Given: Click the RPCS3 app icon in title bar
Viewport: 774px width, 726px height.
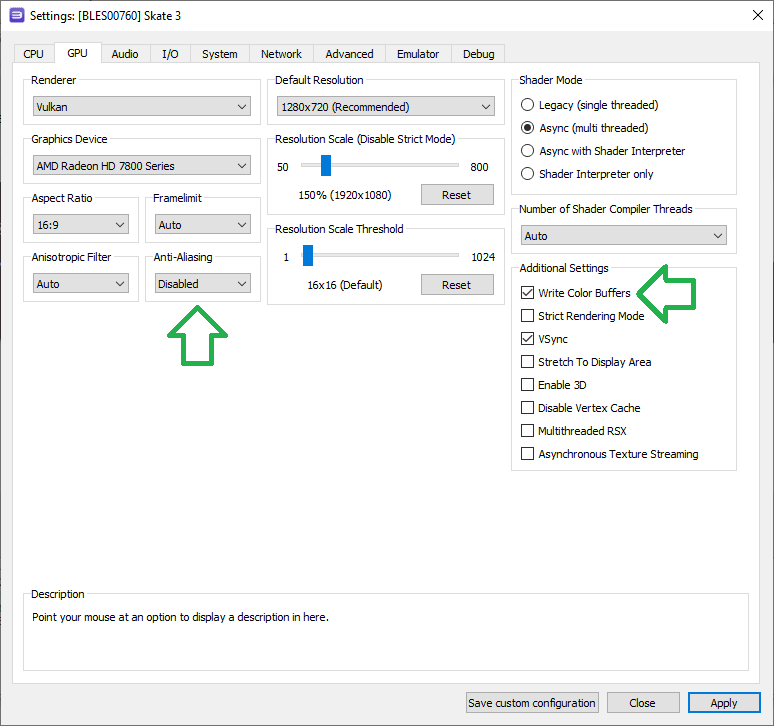Looking at the screenshot, I should (17, 15).
